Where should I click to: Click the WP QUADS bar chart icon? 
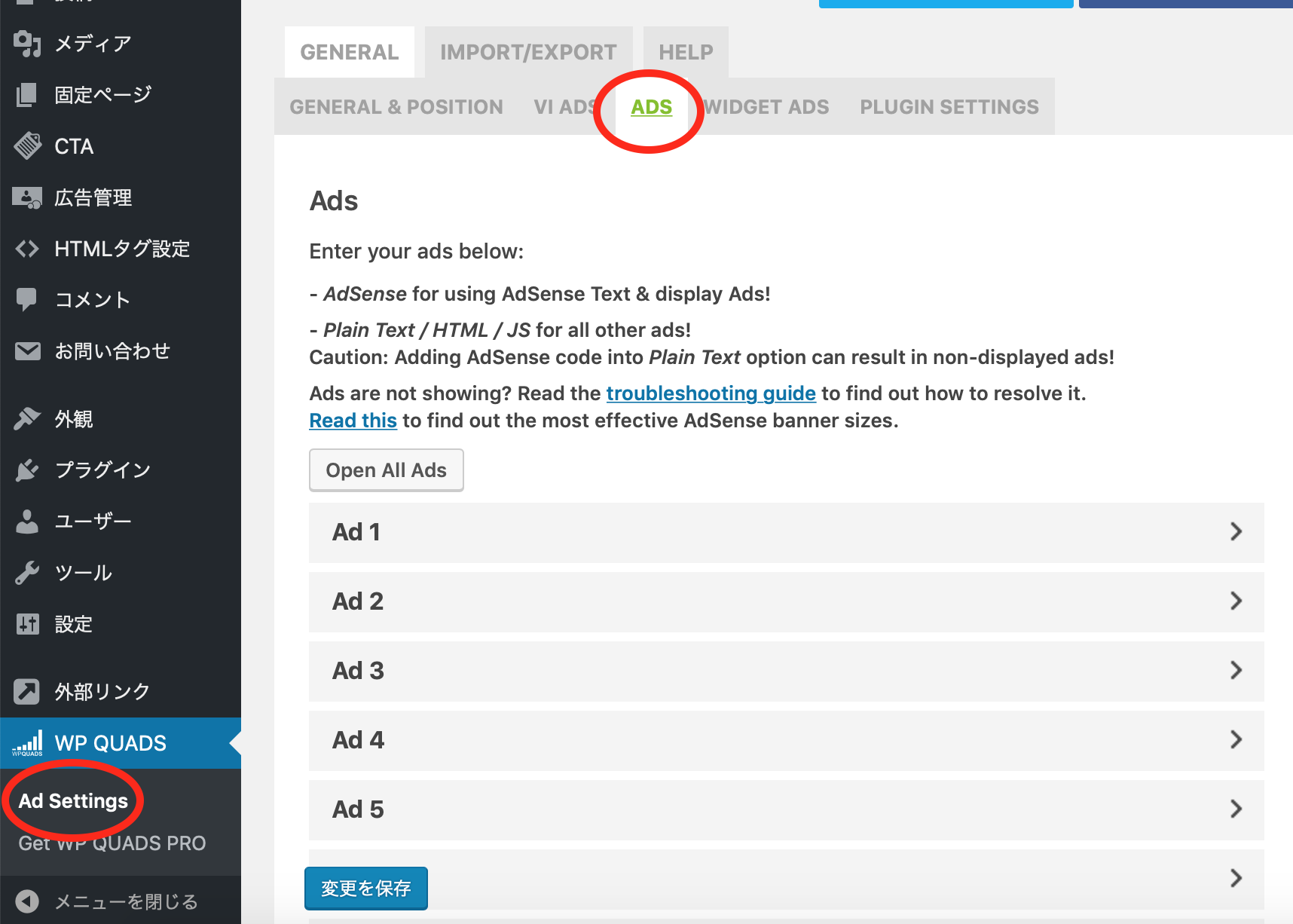click(27, 742)
